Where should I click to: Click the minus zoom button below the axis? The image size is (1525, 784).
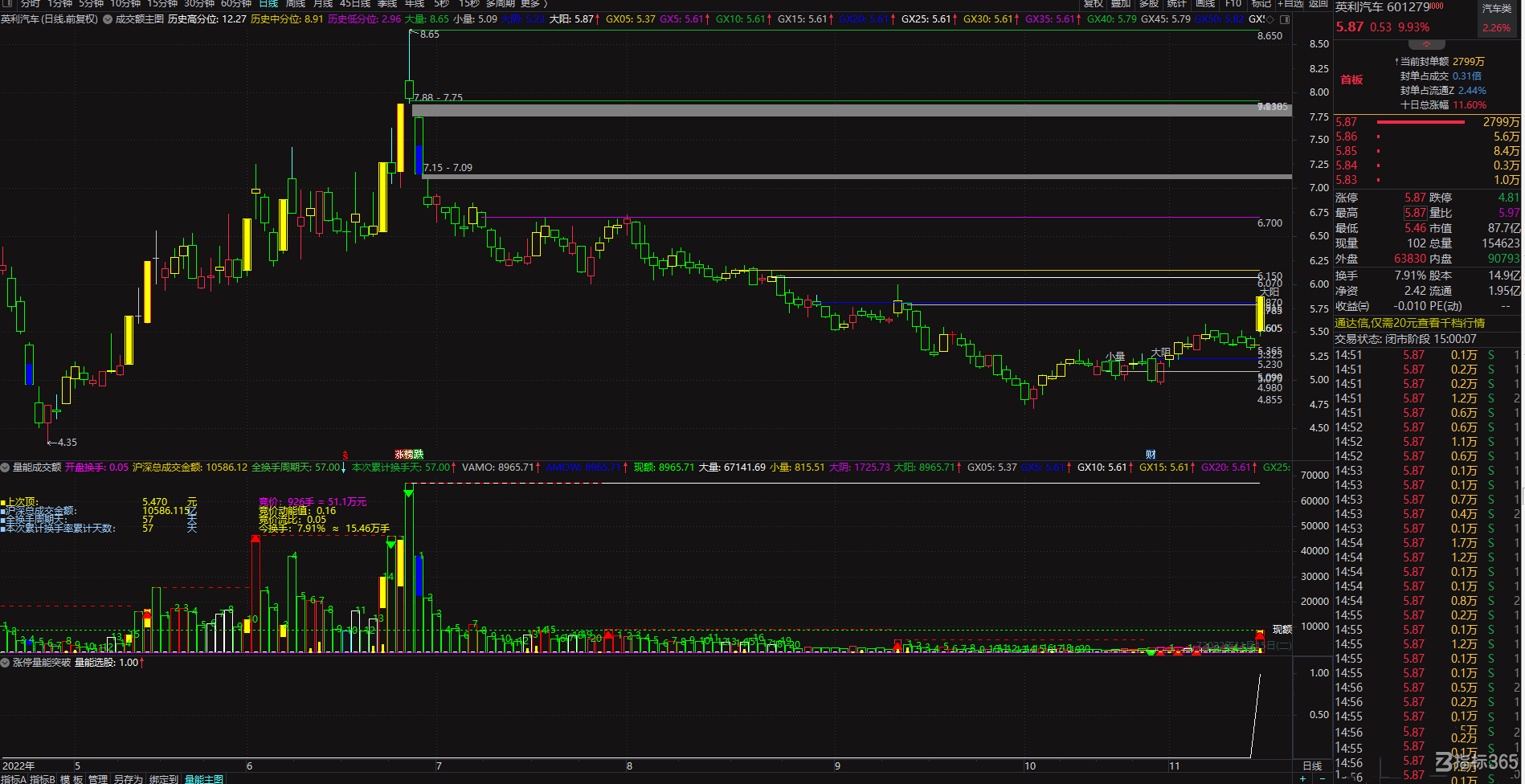tap(1323, 779)
